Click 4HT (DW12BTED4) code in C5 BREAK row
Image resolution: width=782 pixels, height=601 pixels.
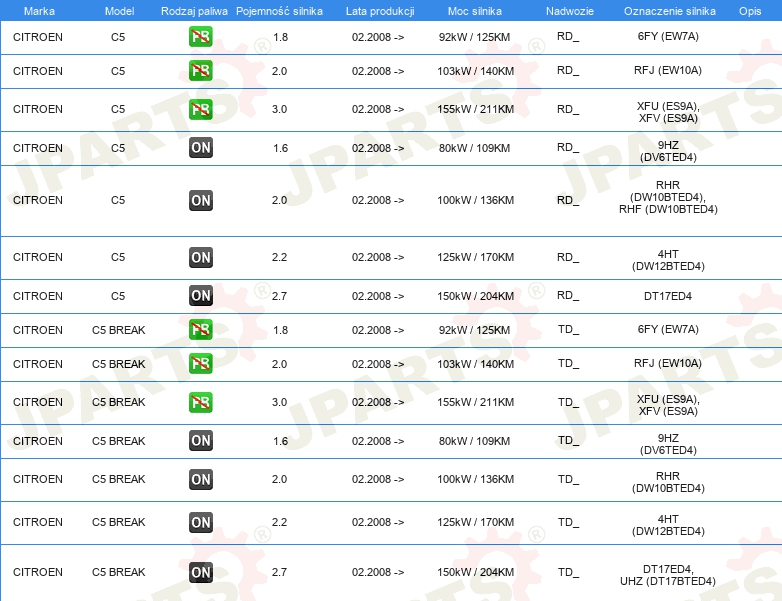pyautogui.click(x=668, y=525)
